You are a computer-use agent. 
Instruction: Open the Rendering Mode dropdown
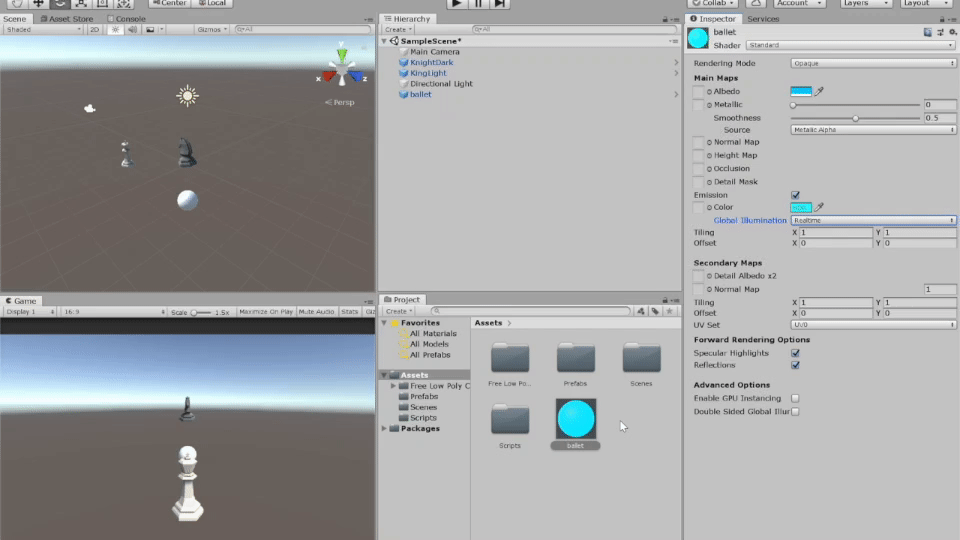tap(872, 63)
